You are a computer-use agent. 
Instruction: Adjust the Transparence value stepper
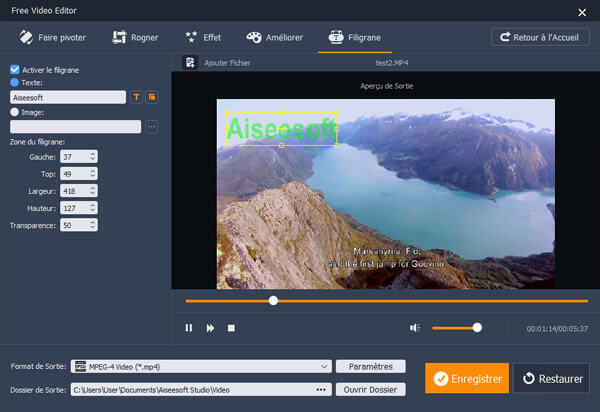(x=93, y=225)
